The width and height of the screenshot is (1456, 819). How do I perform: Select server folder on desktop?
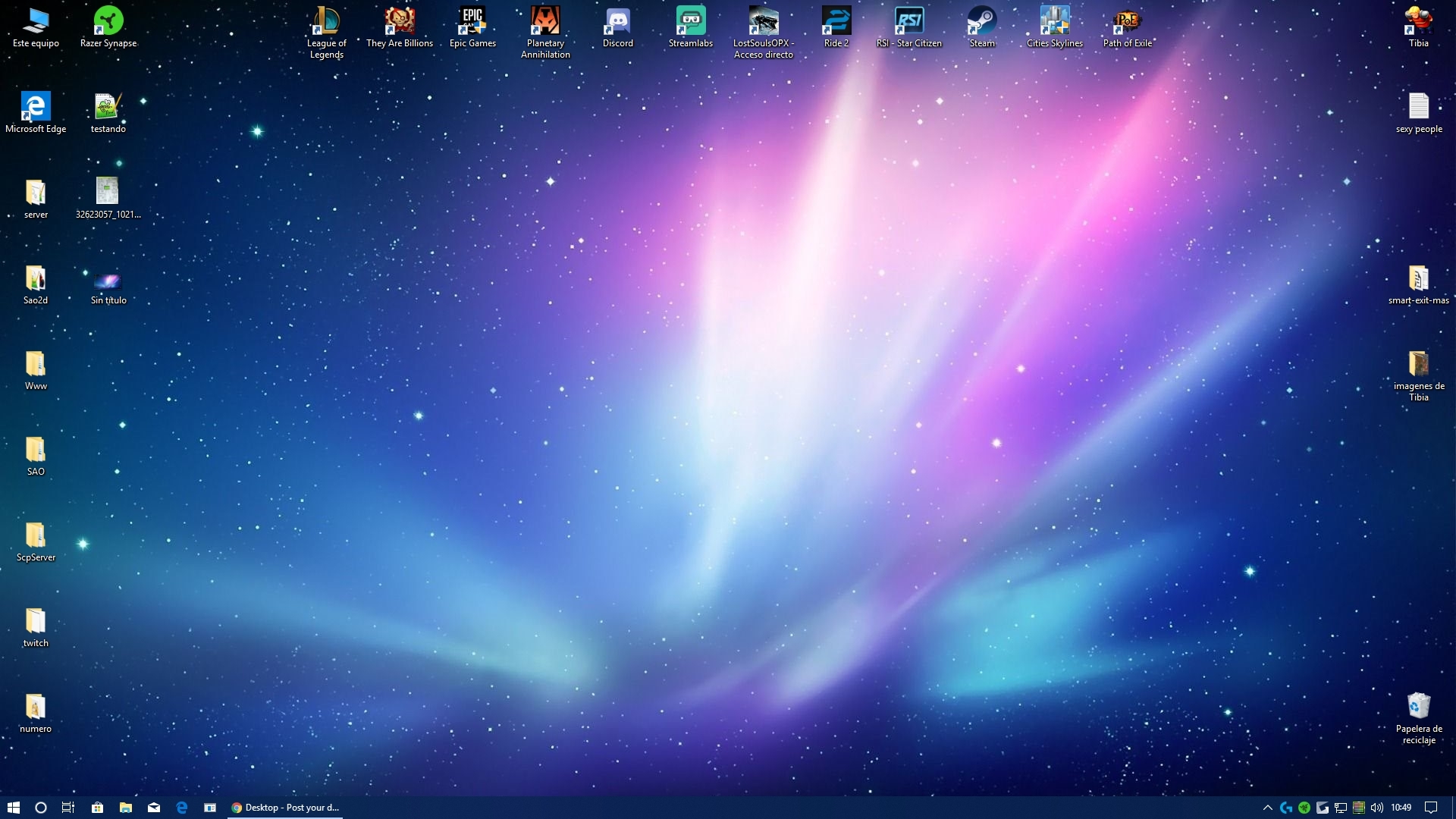click(36, 199)
